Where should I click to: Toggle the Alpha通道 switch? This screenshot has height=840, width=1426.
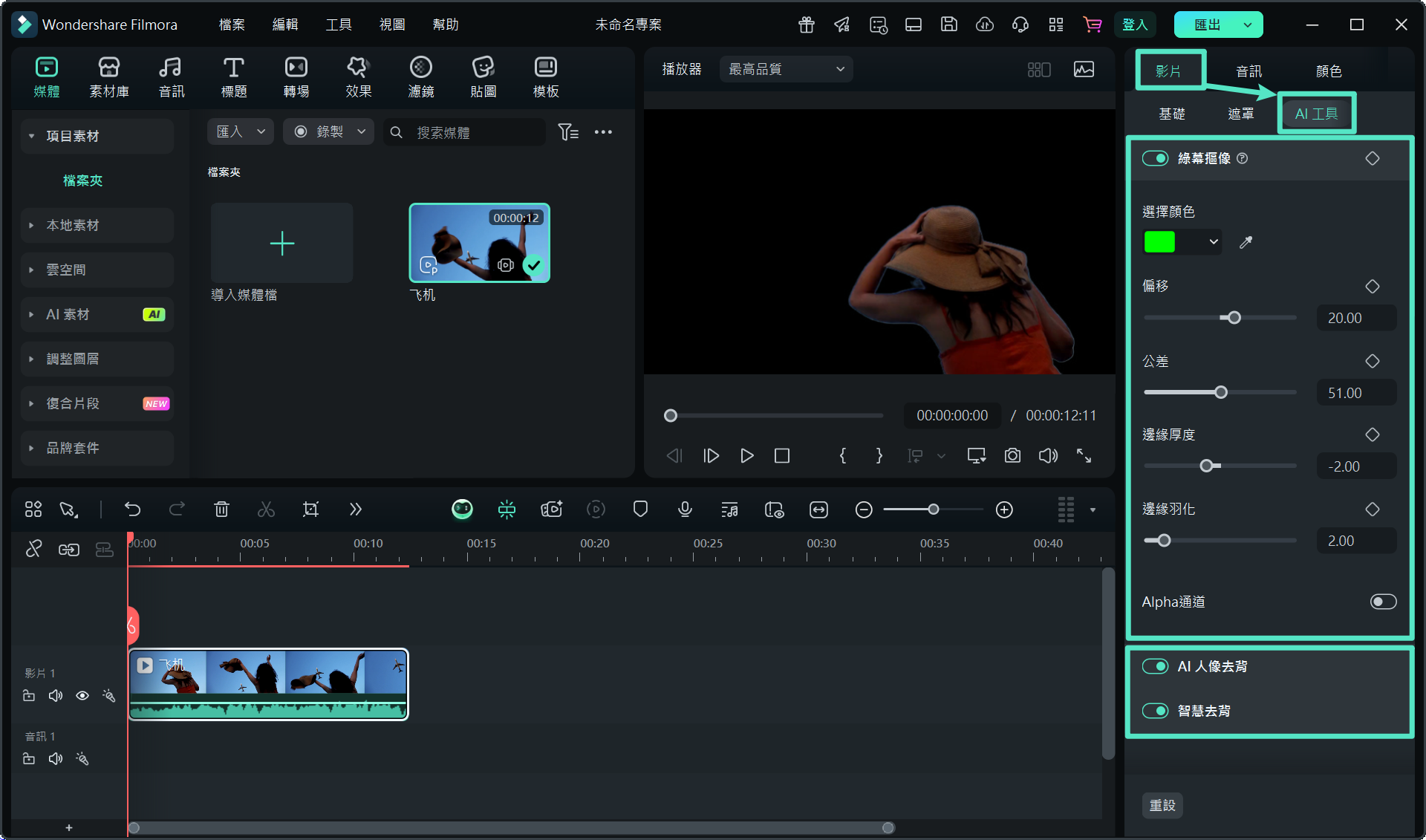coord(1383,602)
